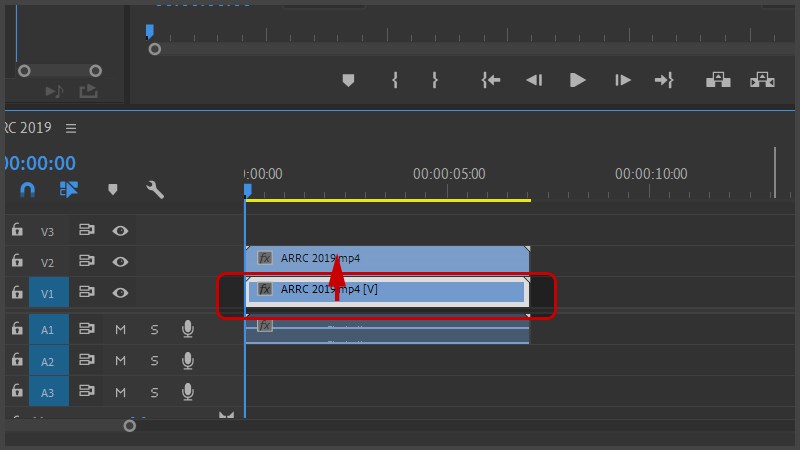Click left handle of source zoom bar
Viewport: 800px width, 450px height.
[24, 71]
